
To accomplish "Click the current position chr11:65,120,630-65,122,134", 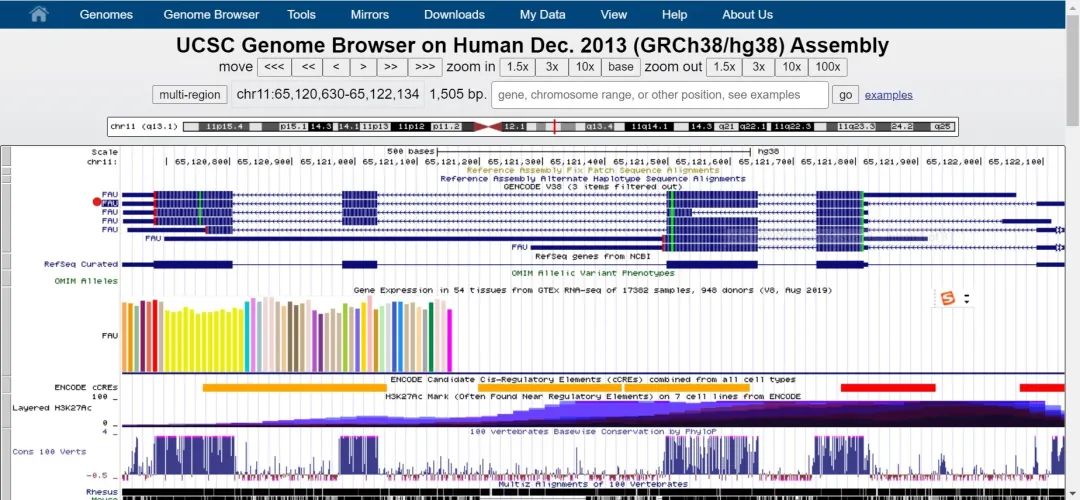I will click(x=327, y=94).
